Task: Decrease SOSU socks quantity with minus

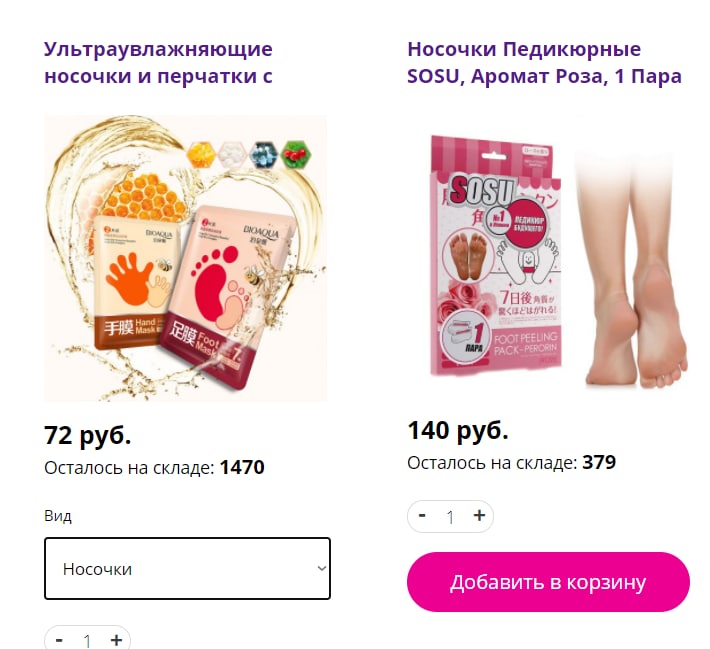Action: pos(422,515)
